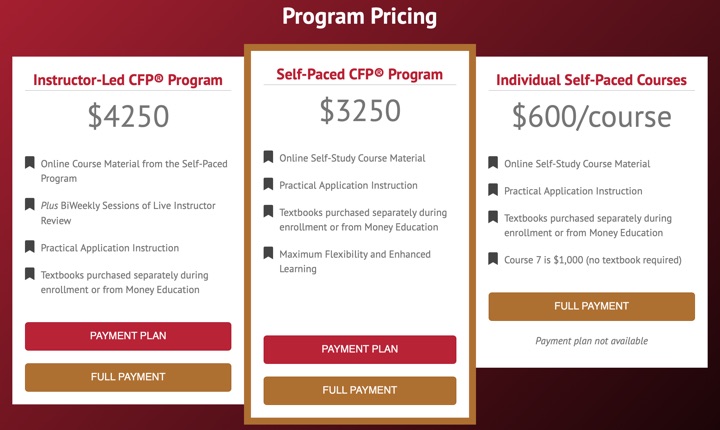Click the Program Pricing title
This screenshot has width=720, height=430.
click(360, 17)
